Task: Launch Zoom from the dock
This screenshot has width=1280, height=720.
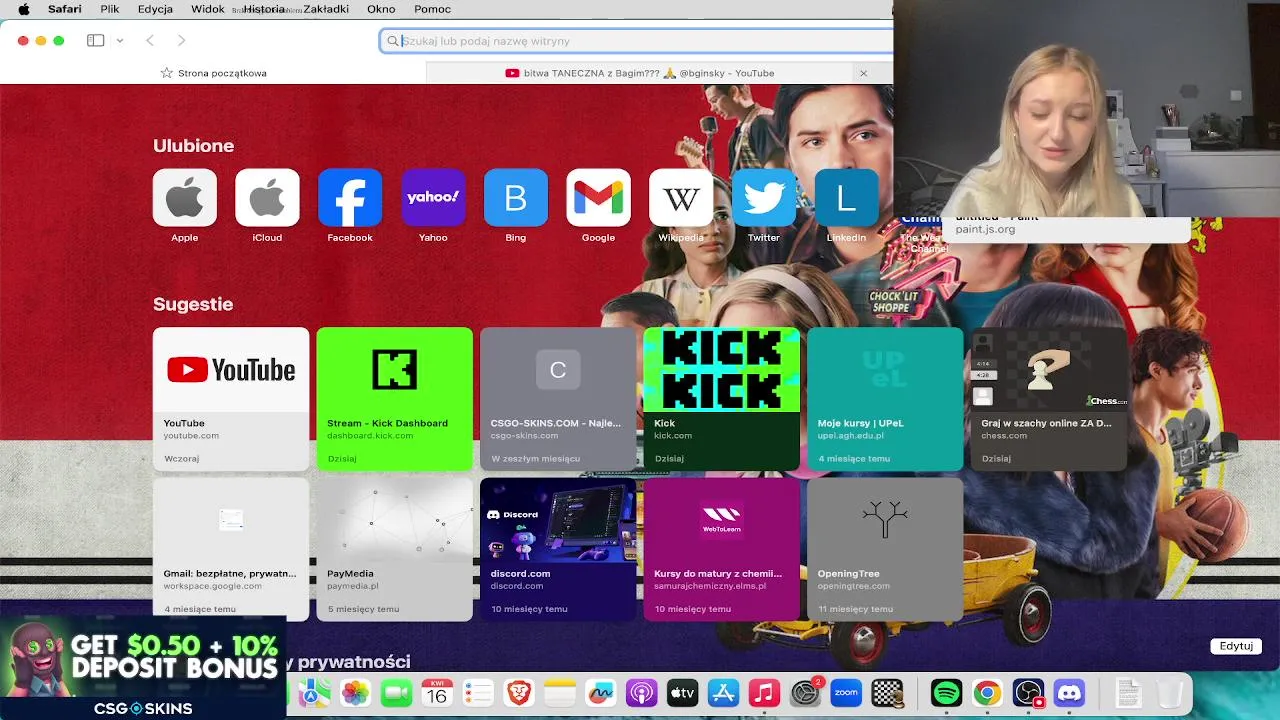Action: [x=846, y=693]
